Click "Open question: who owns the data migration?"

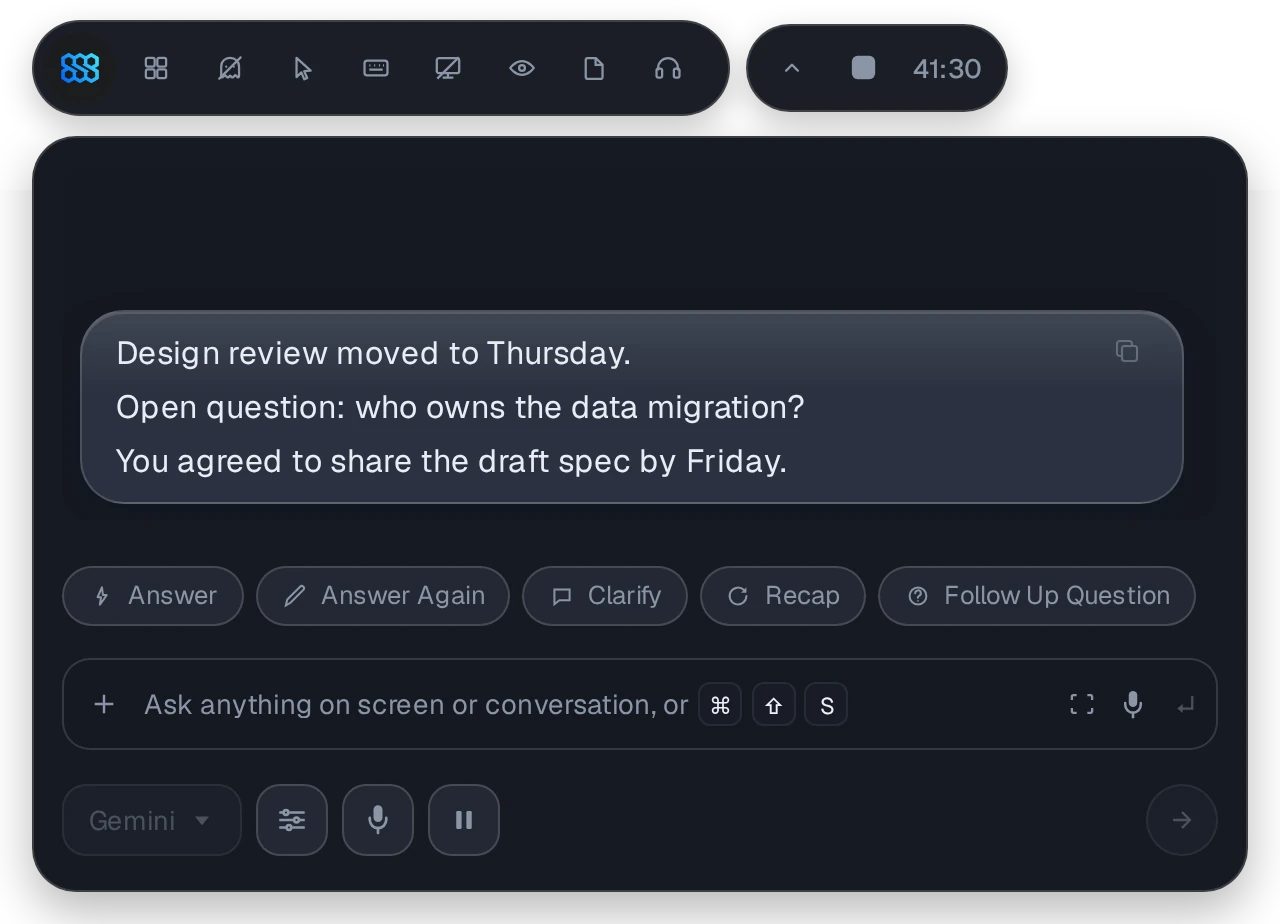pos(460,407)
